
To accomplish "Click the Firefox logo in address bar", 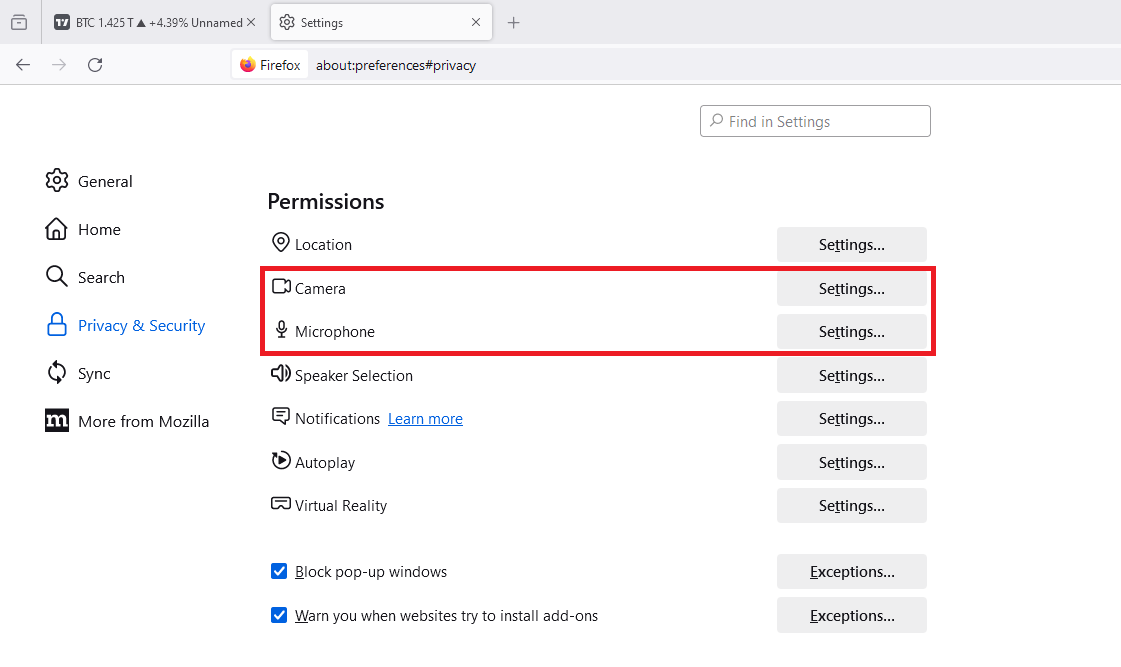I will pos(248,65).
